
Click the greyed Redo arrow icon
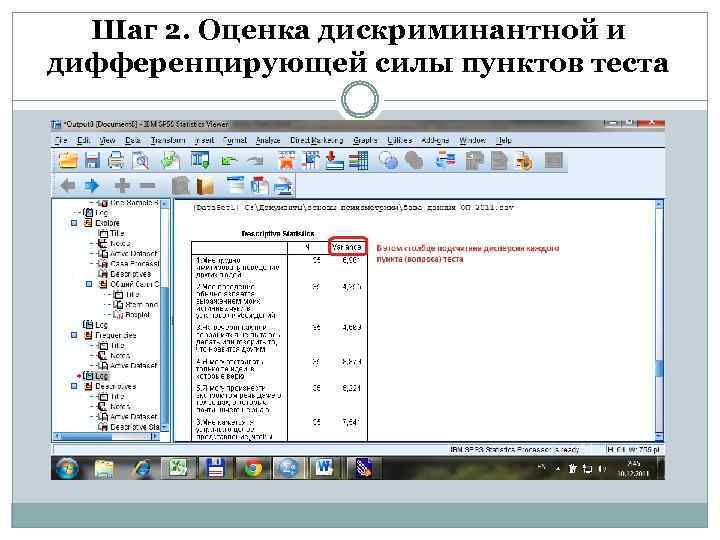click(x=255, y=161)
